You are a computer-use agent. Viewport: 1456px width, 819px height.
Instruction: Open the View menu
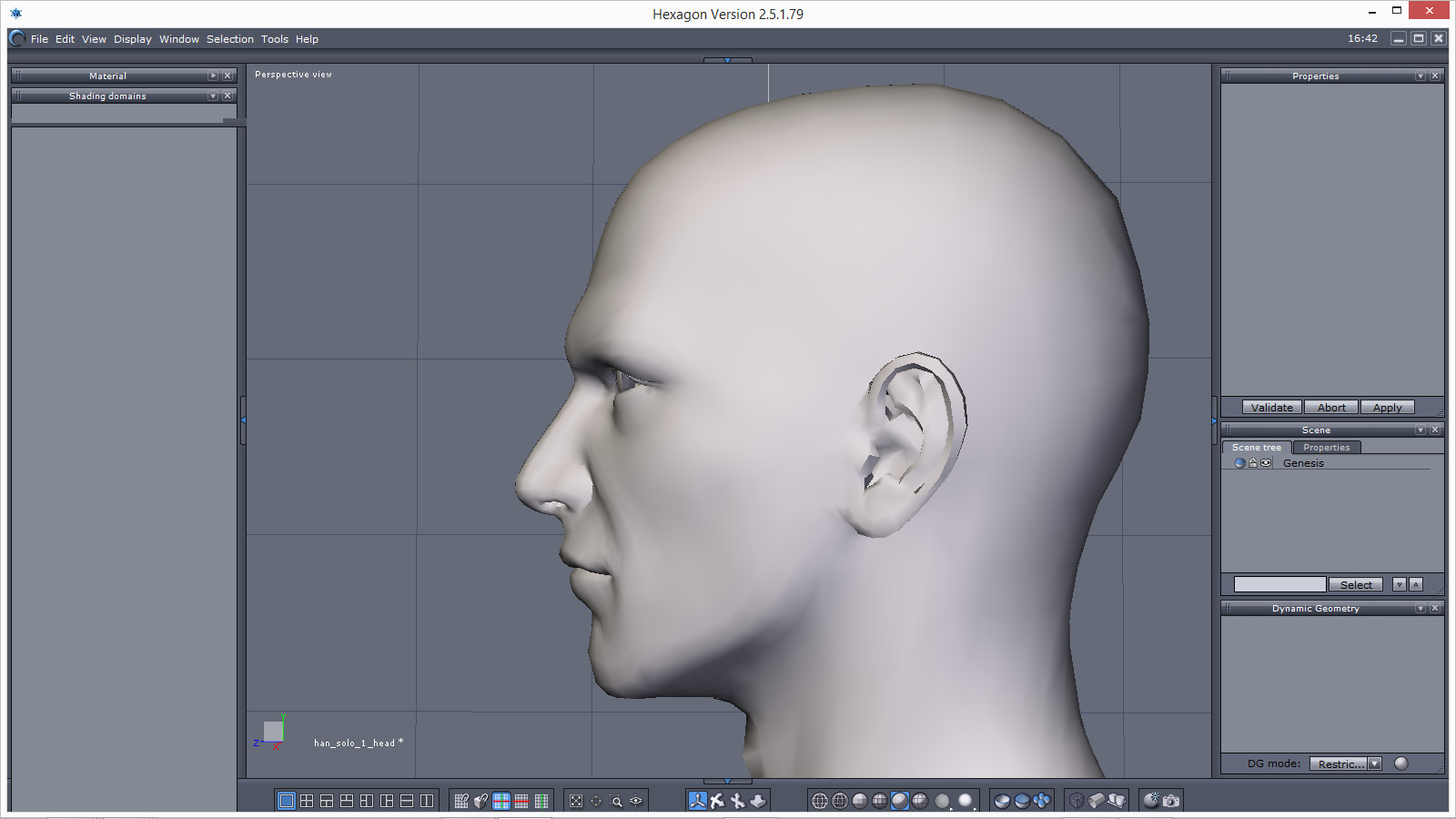(94, 39)
